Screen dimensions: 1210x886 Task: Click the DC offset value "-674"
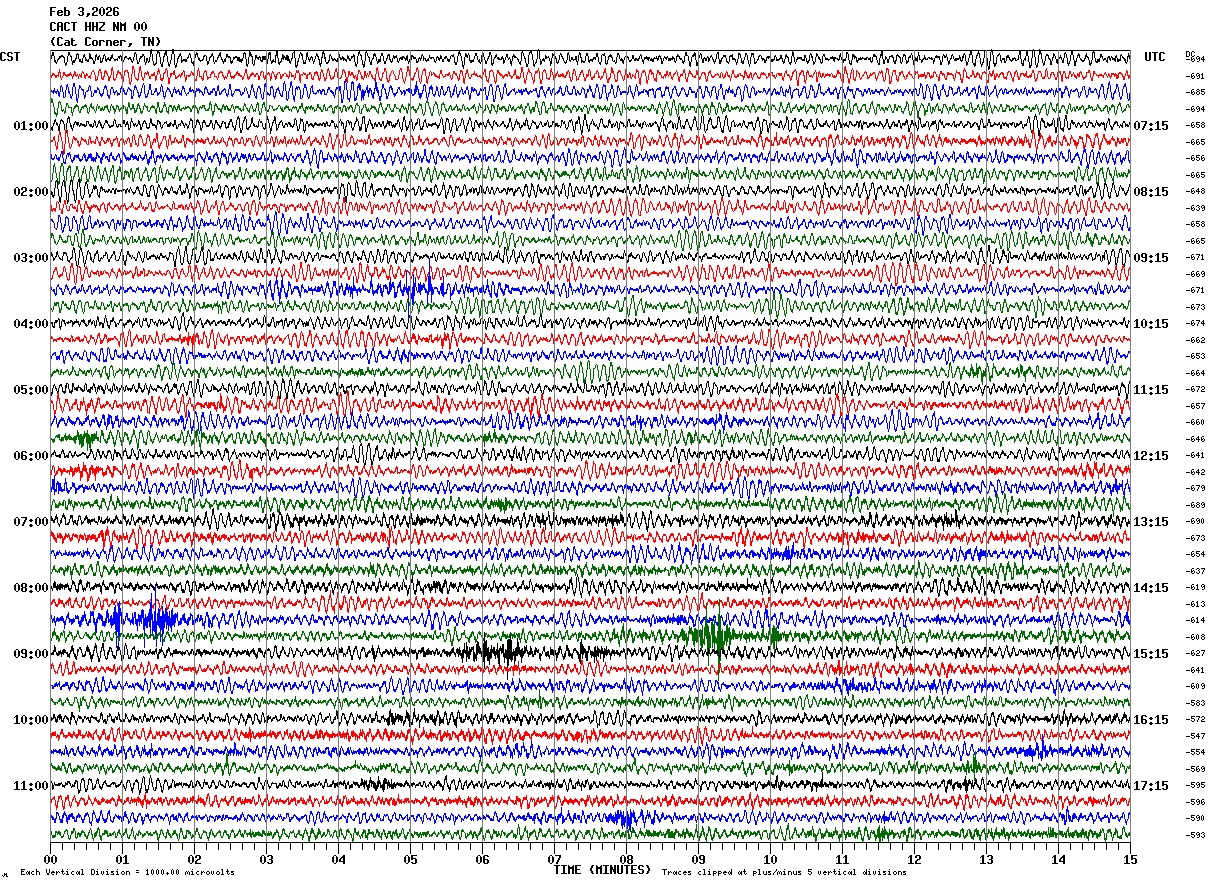tap(1195, 323)
